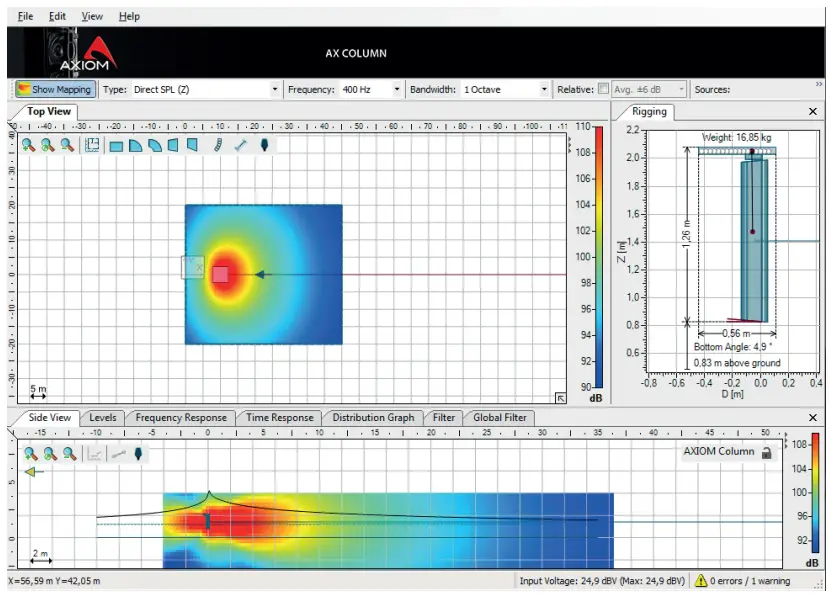Select the distance measure tool in Top View
The width and height of the screenshot is (839, 596).
click(x=241, y=145)
